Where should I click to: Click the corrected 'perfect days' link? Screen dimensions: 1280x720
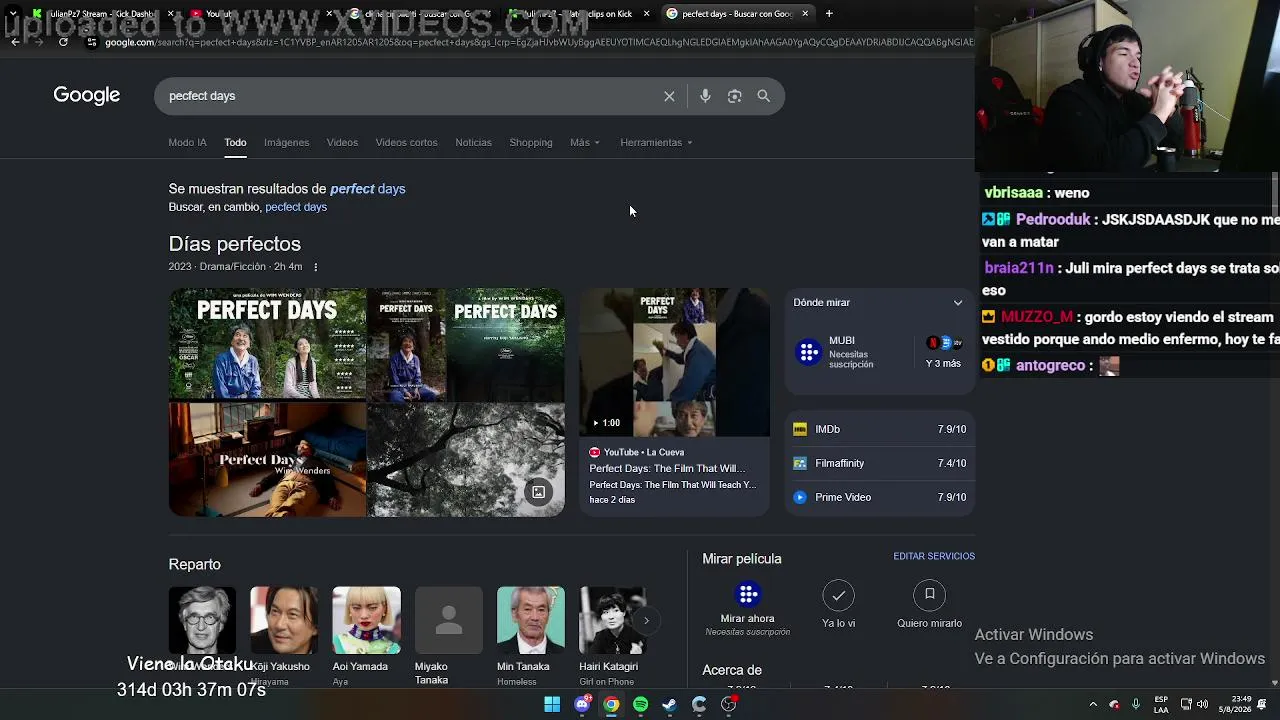tap(367, 189)
